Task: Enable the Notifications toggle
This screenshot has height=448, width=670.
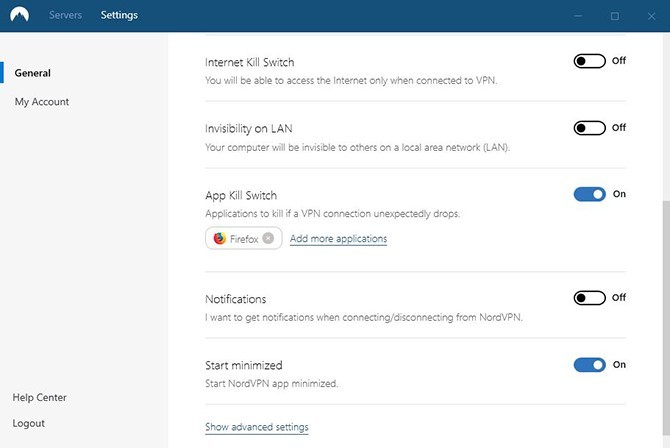Action: click(589, 298)
